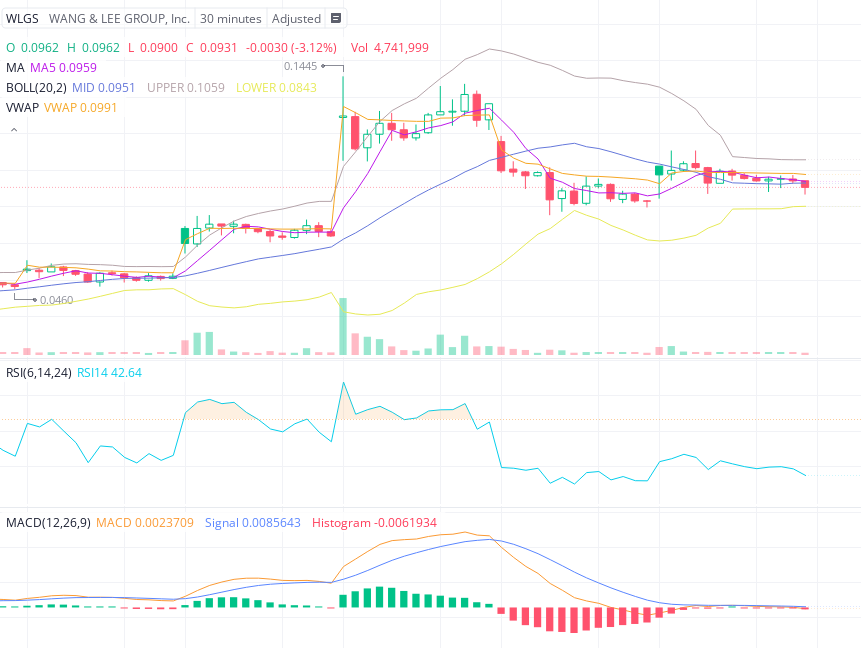
Task: Select the RSI(6,14,24) indicator label
Action: 38,373
